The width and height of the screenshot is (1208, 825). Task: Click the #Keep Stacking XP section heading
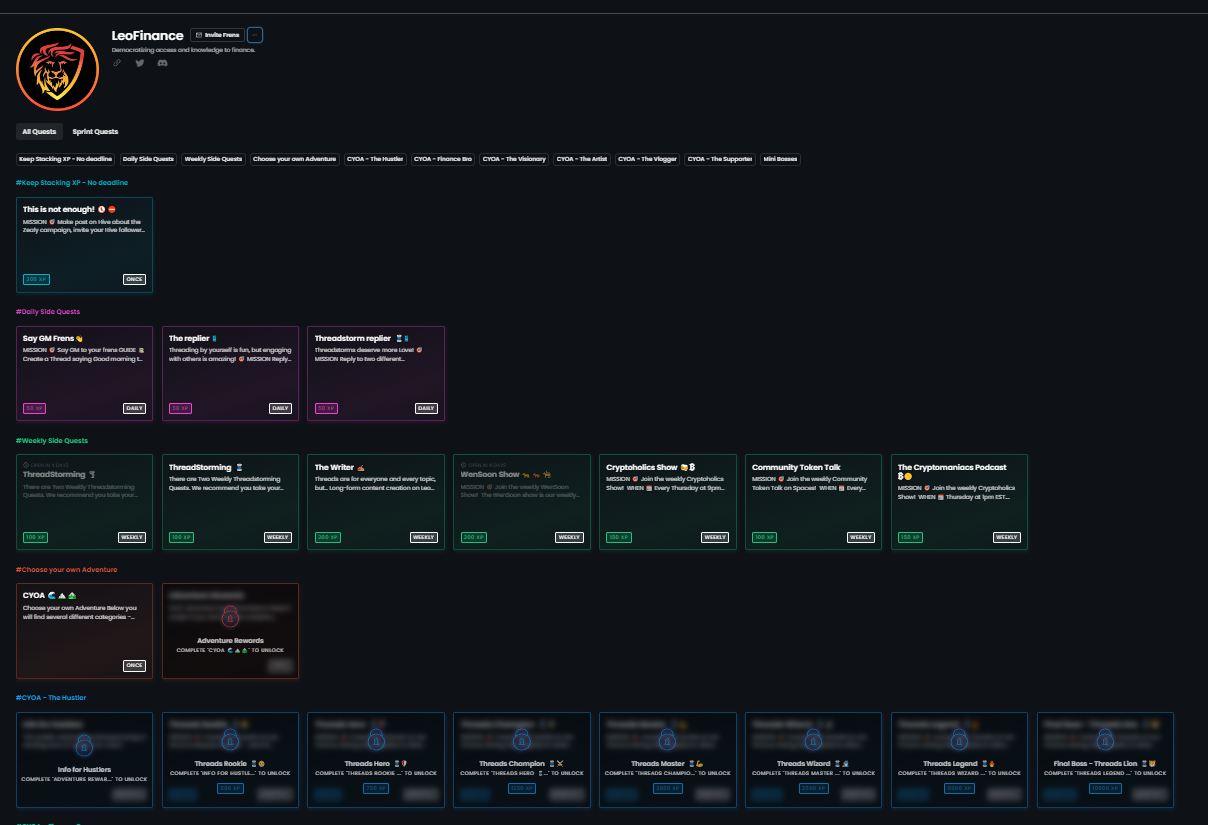click(x=72, y=183)
